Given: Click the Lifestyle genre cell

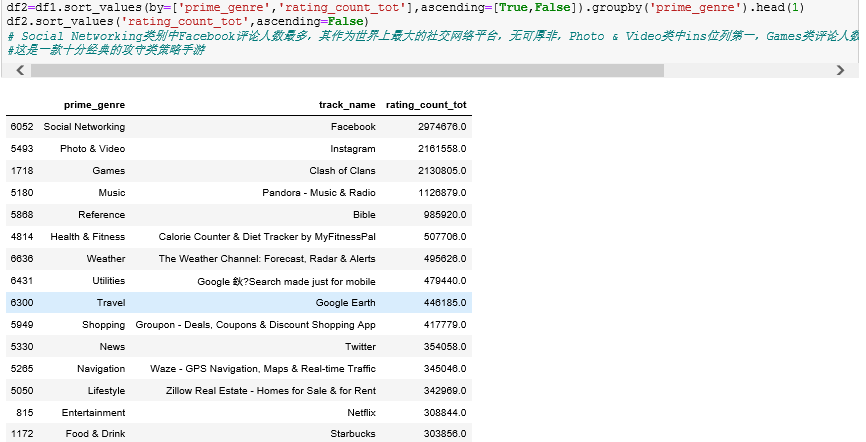Looking at the screenshot, I should [x=106, y=391].
